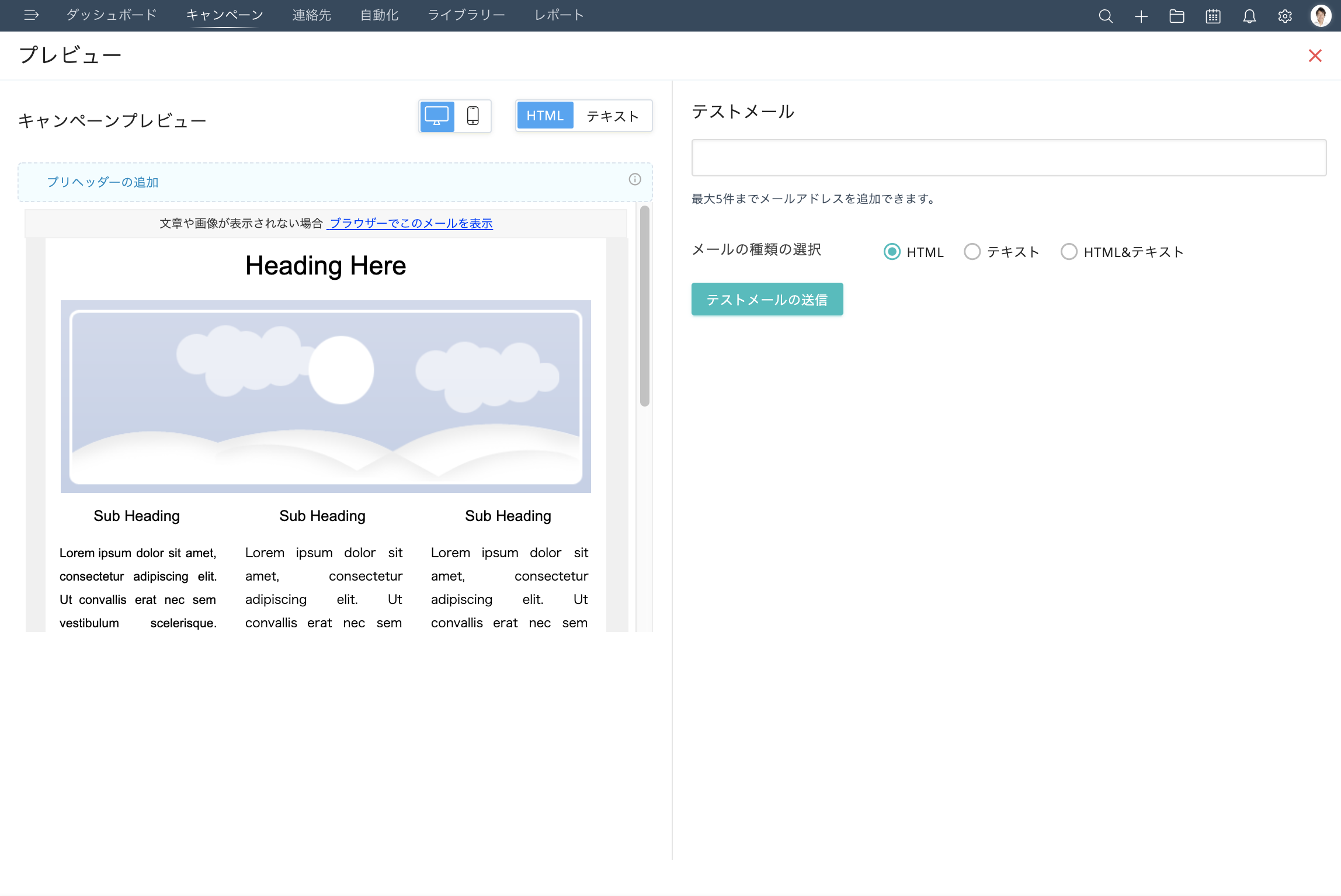Select the テキスト mail type radio

(x=972, y=252)
